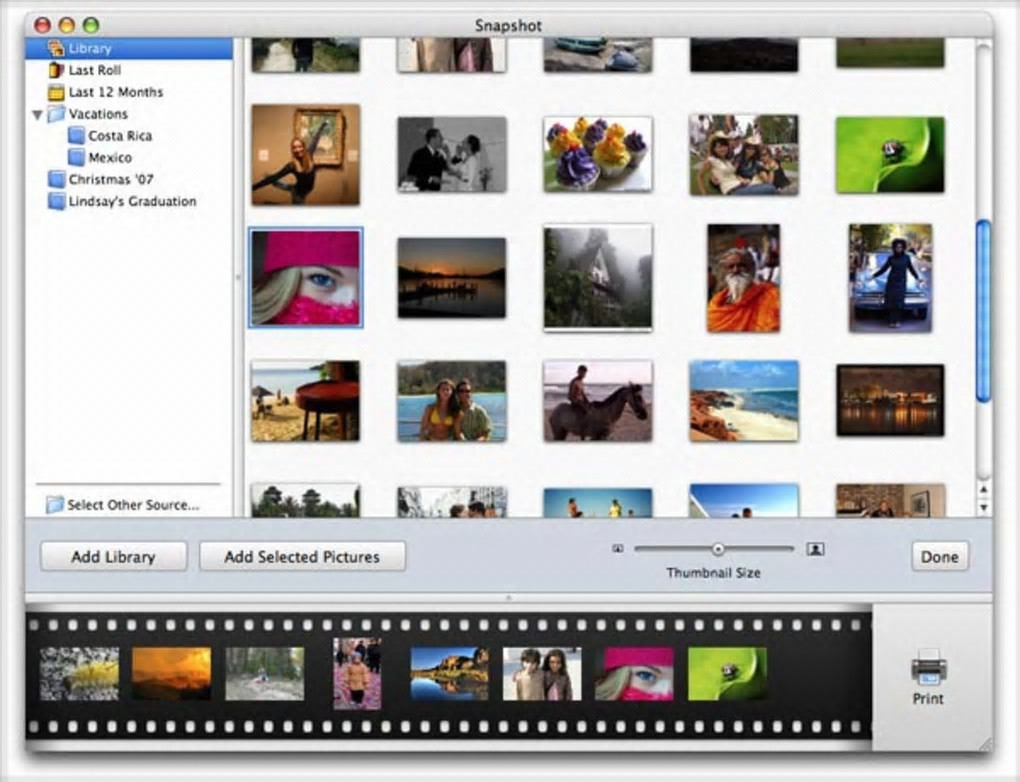
Task: Click the Vacations folder icon
Action: pos(57,114)
